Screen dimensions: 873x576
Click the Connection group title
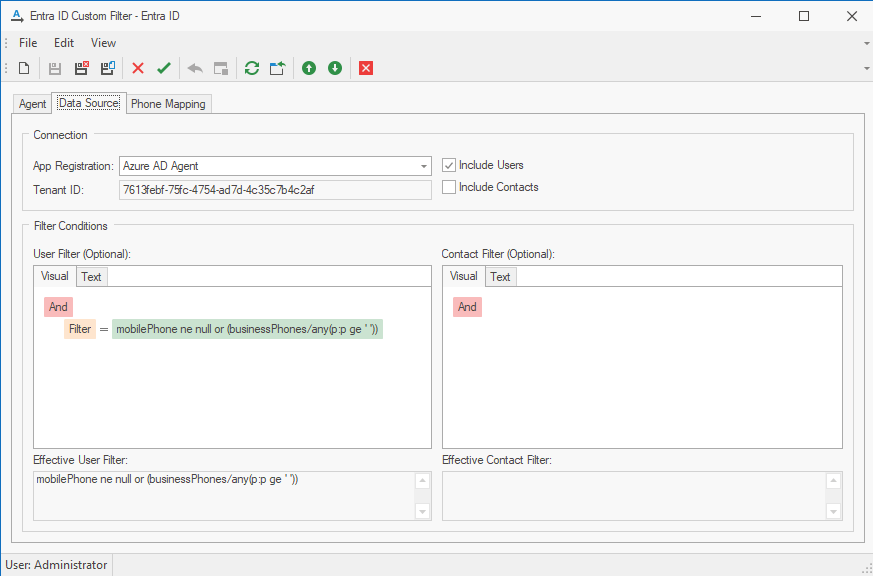tap(60, 135)
